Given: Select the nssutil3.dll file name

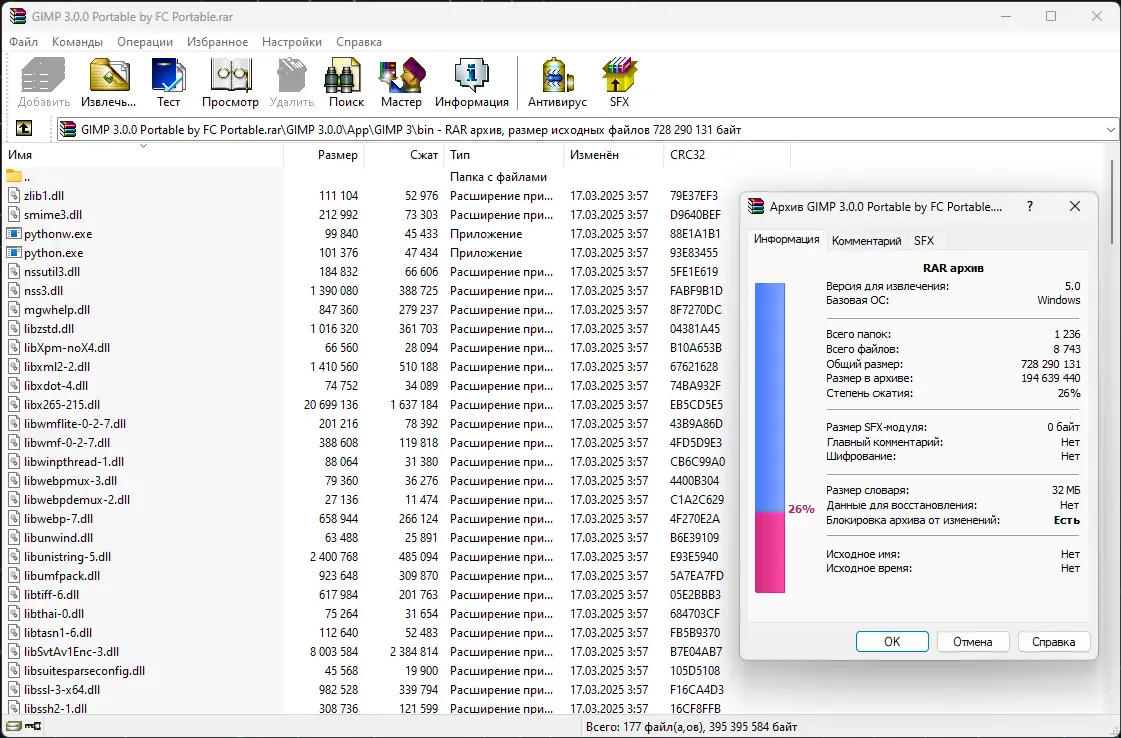Looking at the screenshot, I should 51,272.
